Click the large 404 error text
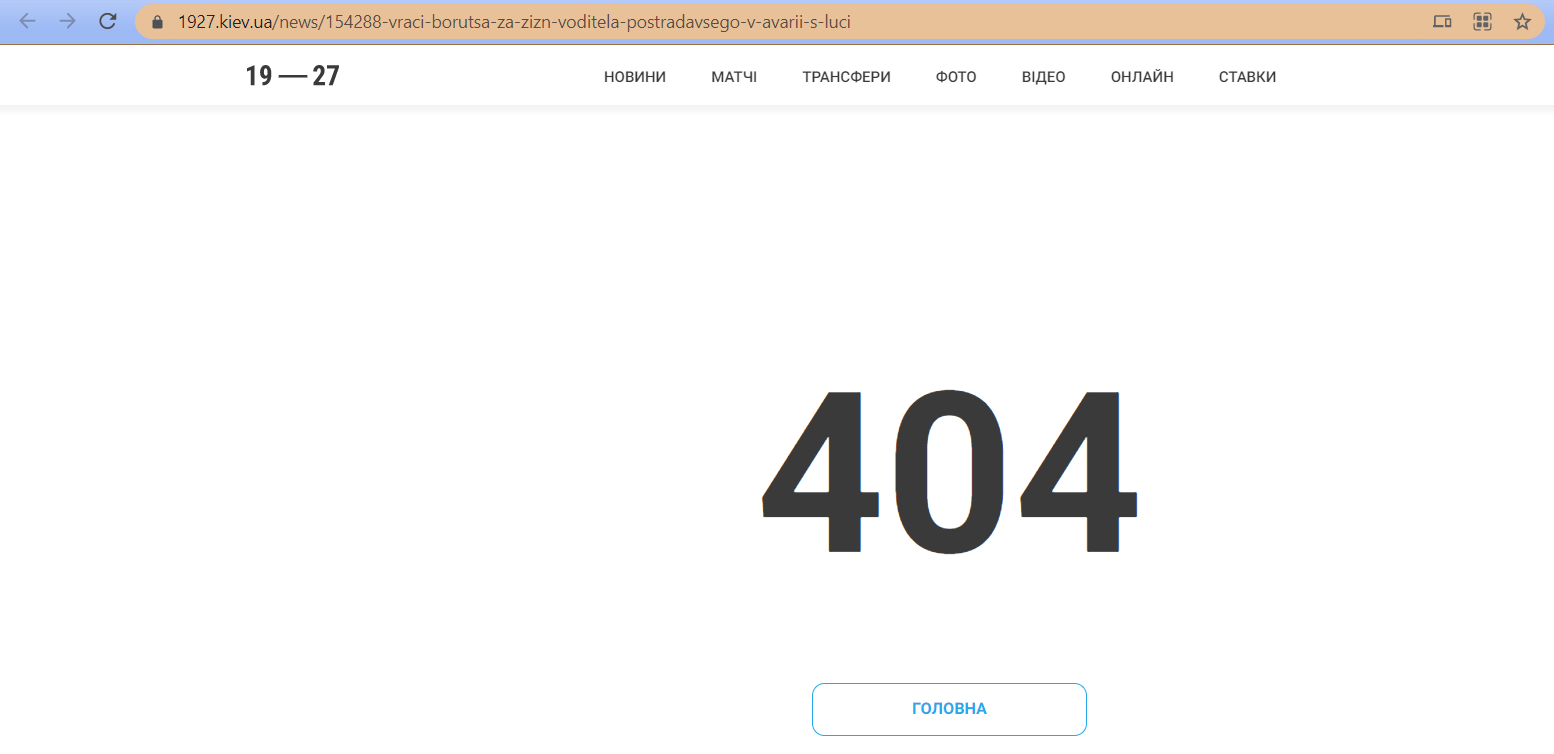1554x754 pixels. click(x=949, y=471)
